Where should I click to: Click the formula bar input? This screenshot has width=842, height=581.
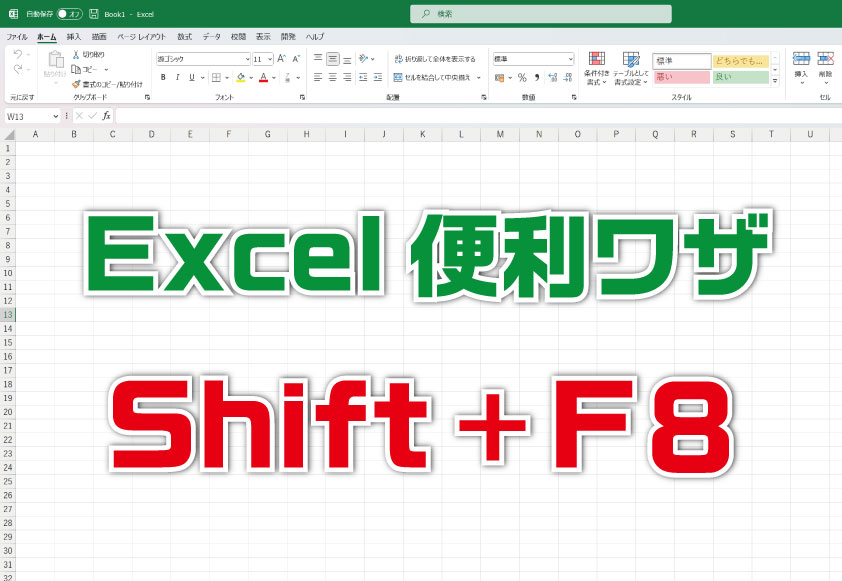(478, 115)
